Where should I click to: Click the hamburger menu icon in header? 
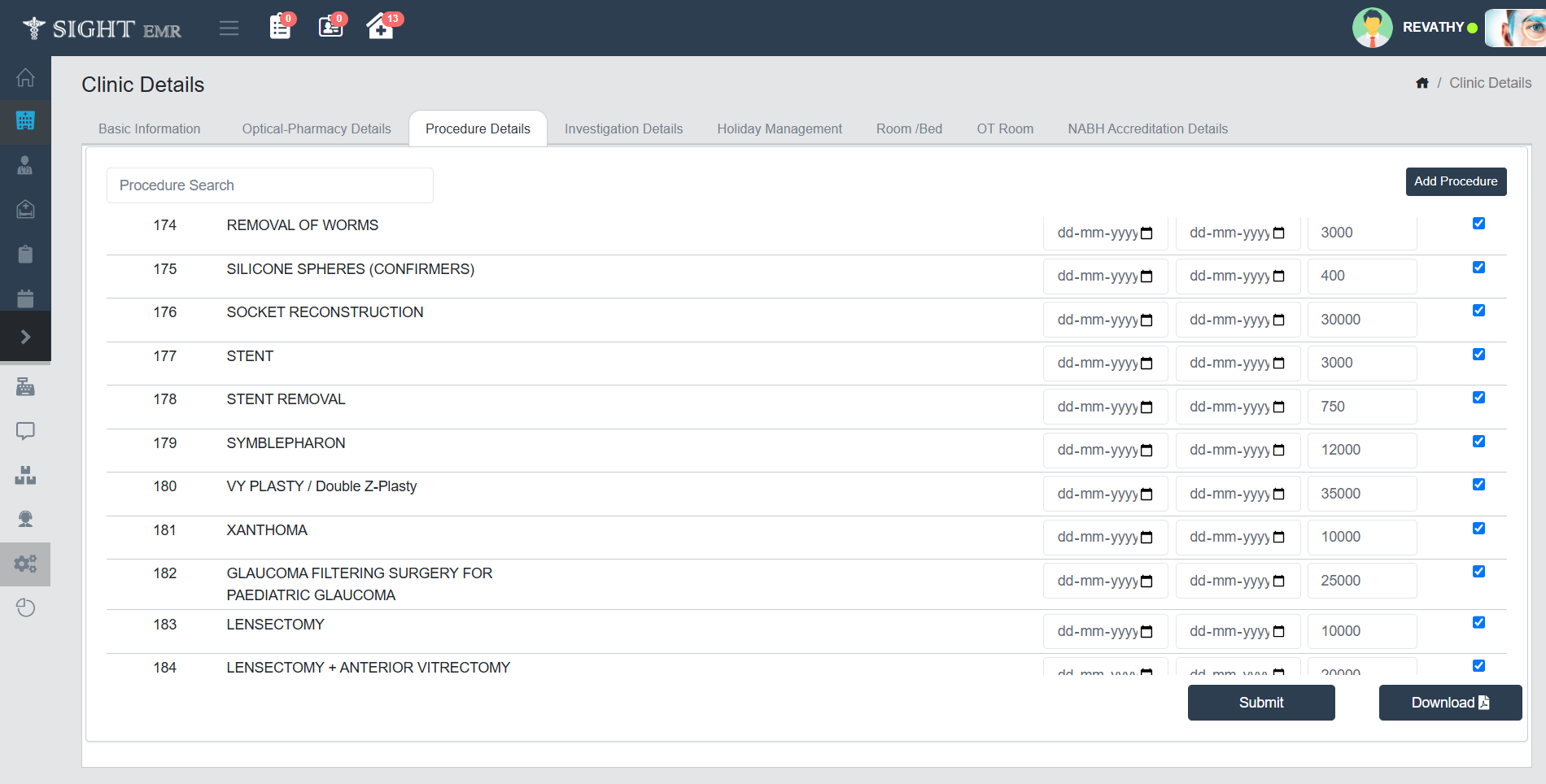click(229, 28)
